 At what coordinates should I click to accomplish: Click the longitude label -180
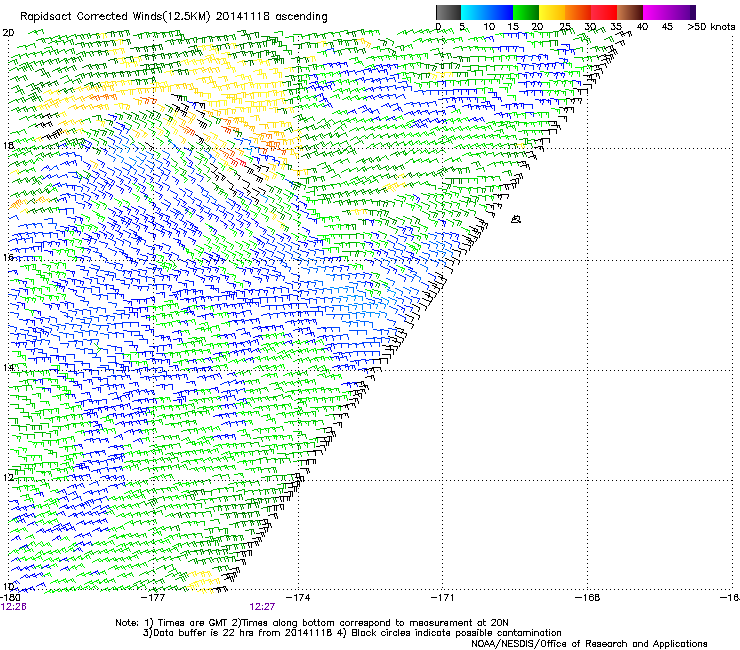(x=10, y=598)
